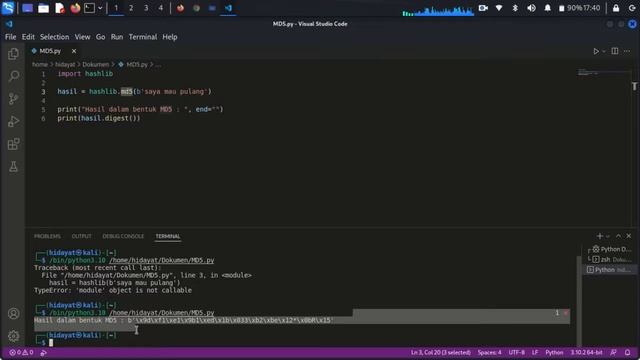This screenshot has height=360, width=640.
Task: Click the terminal panel scrollbar
Action: tap(578, 300)
